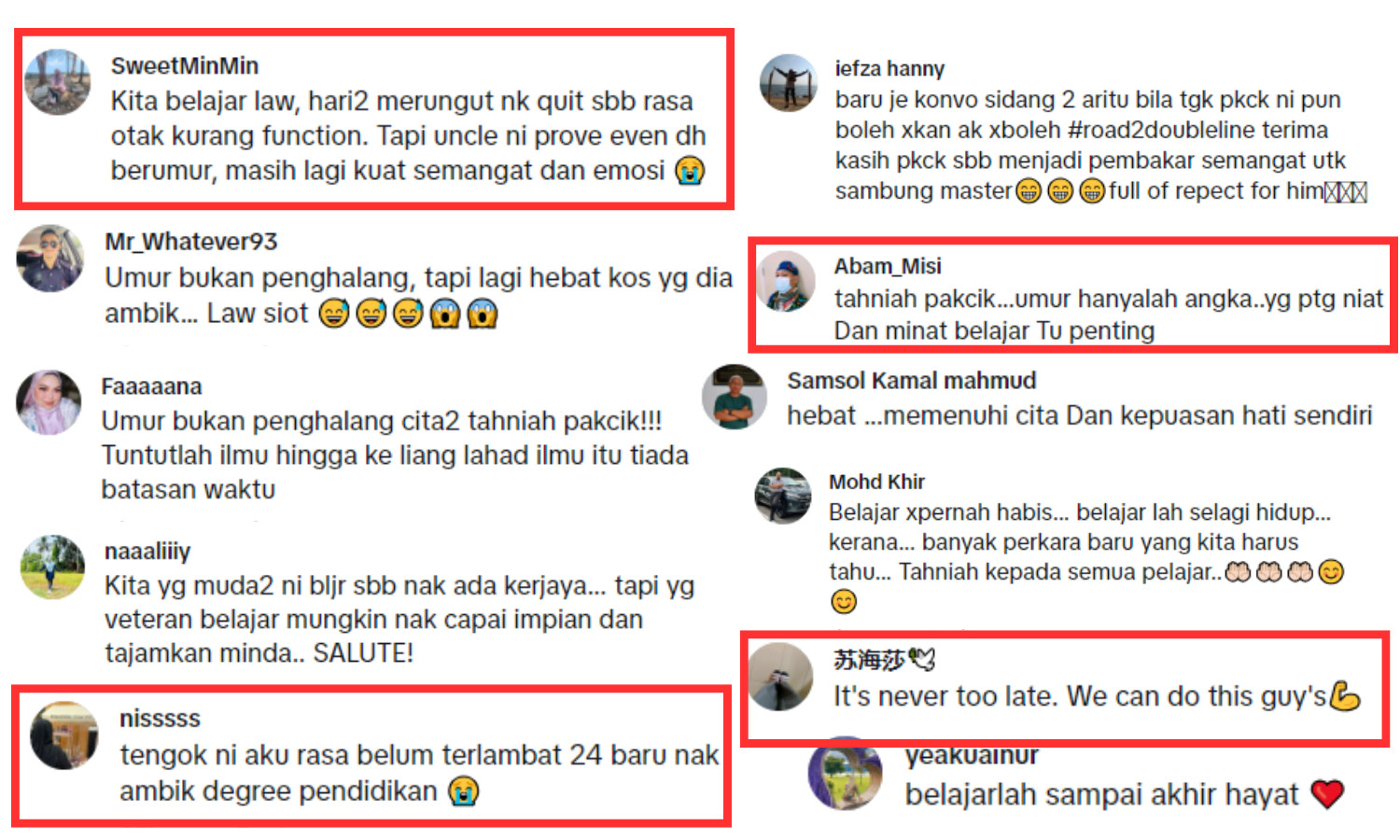Click the Mr_Whatever93 username
This screenshot has width=1400, height=840.
click(x=191, y=242)
